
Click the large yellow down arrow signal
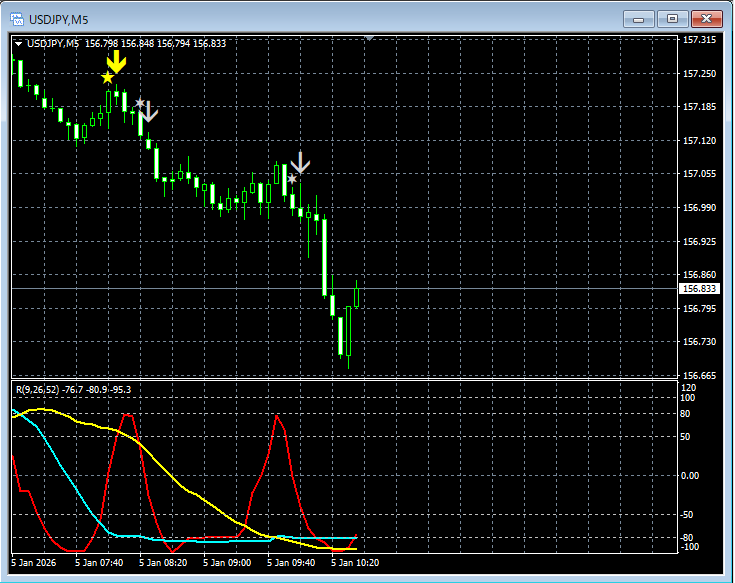coord(116,61)
